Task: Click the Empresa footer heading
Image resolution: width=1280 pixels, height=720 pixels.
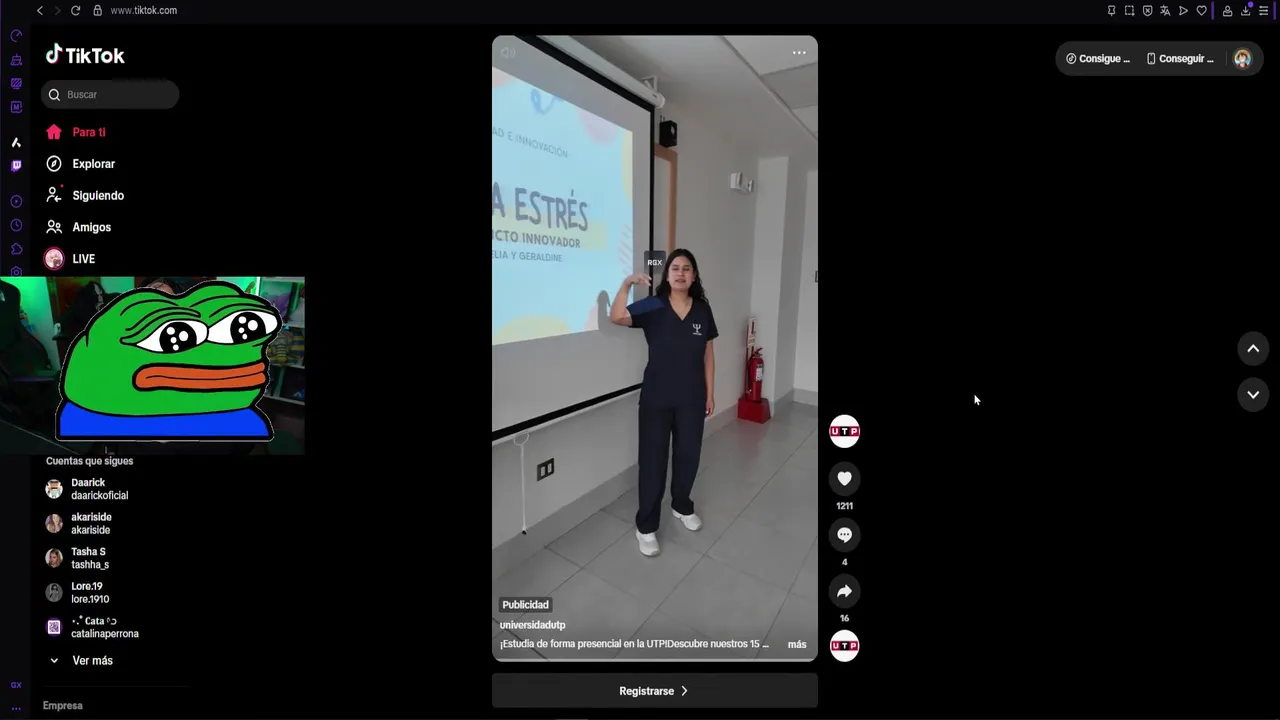Action: (x=62, y=706)
